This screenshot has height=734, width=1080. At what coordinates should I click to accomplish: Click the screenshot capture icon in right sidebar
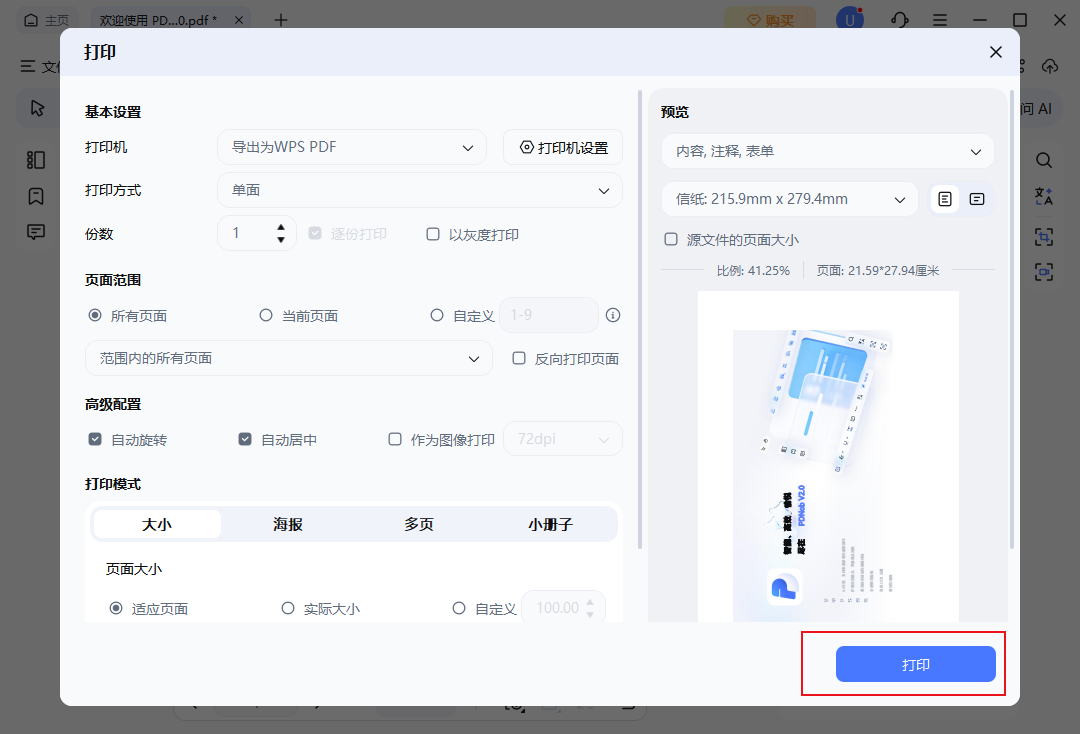pos(1043,272)
